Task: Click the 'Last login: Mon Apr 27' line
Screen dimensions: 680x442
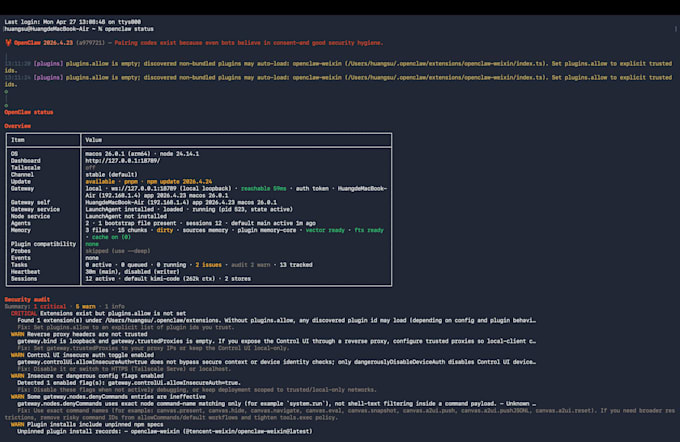Action: point(72,22)
